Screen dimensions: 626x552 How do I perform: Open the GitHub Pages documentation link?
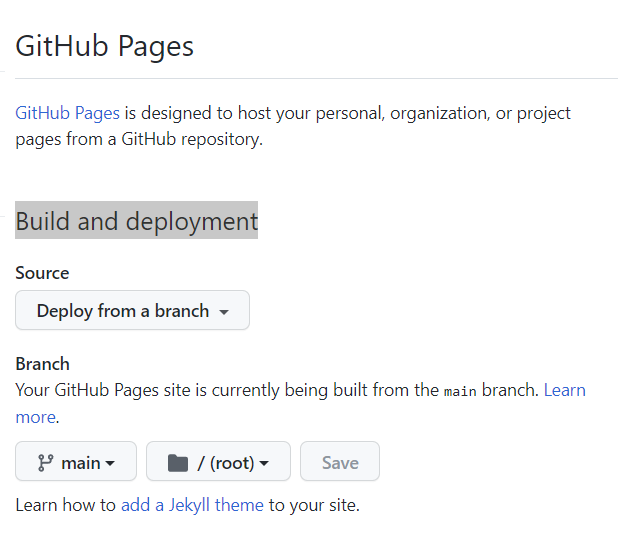[x=67, y=113]
